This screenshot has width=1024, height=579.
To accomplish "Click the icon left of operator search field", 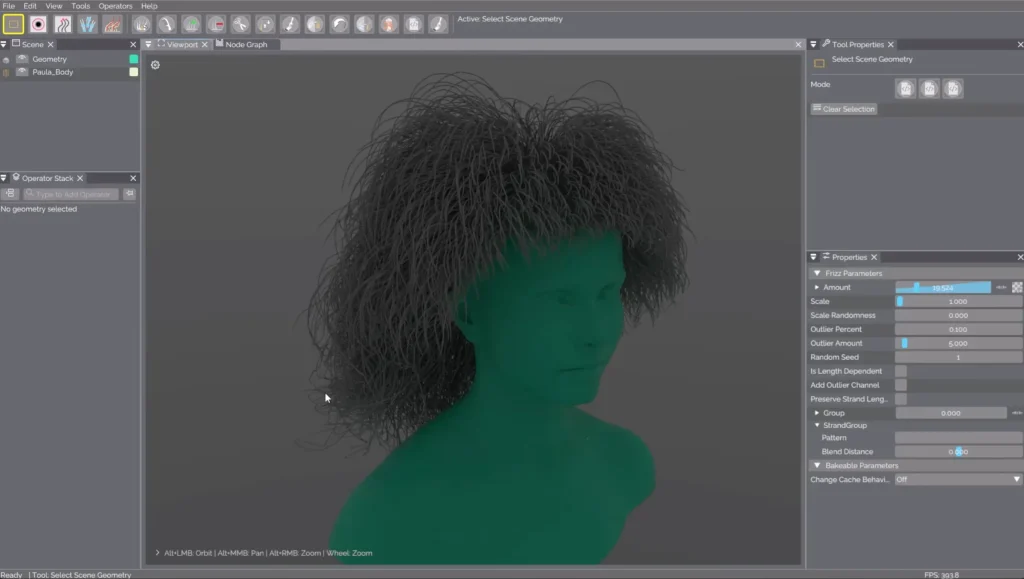I will (10, 194).
